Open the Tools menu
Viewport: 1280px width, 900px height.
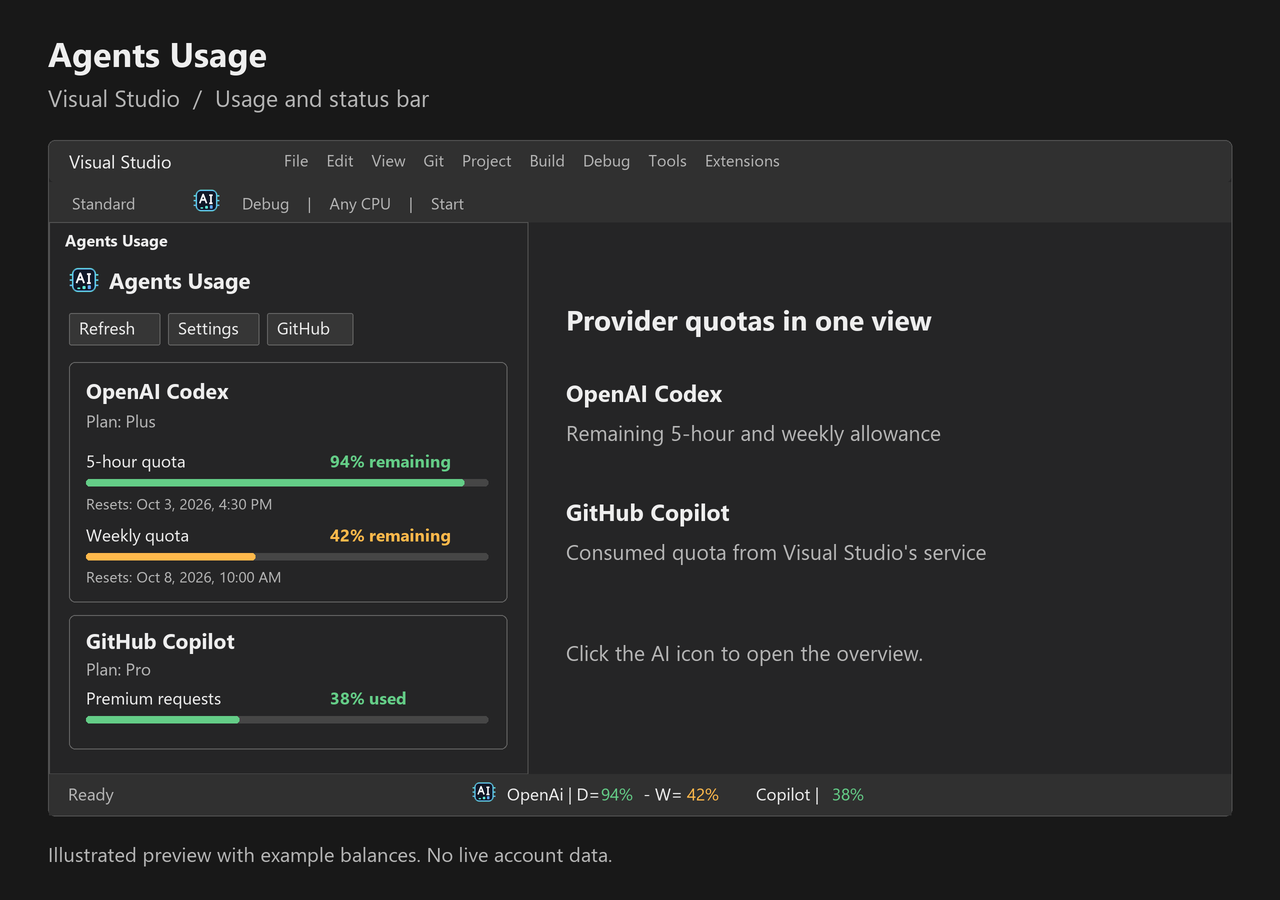tap(667, 161)
